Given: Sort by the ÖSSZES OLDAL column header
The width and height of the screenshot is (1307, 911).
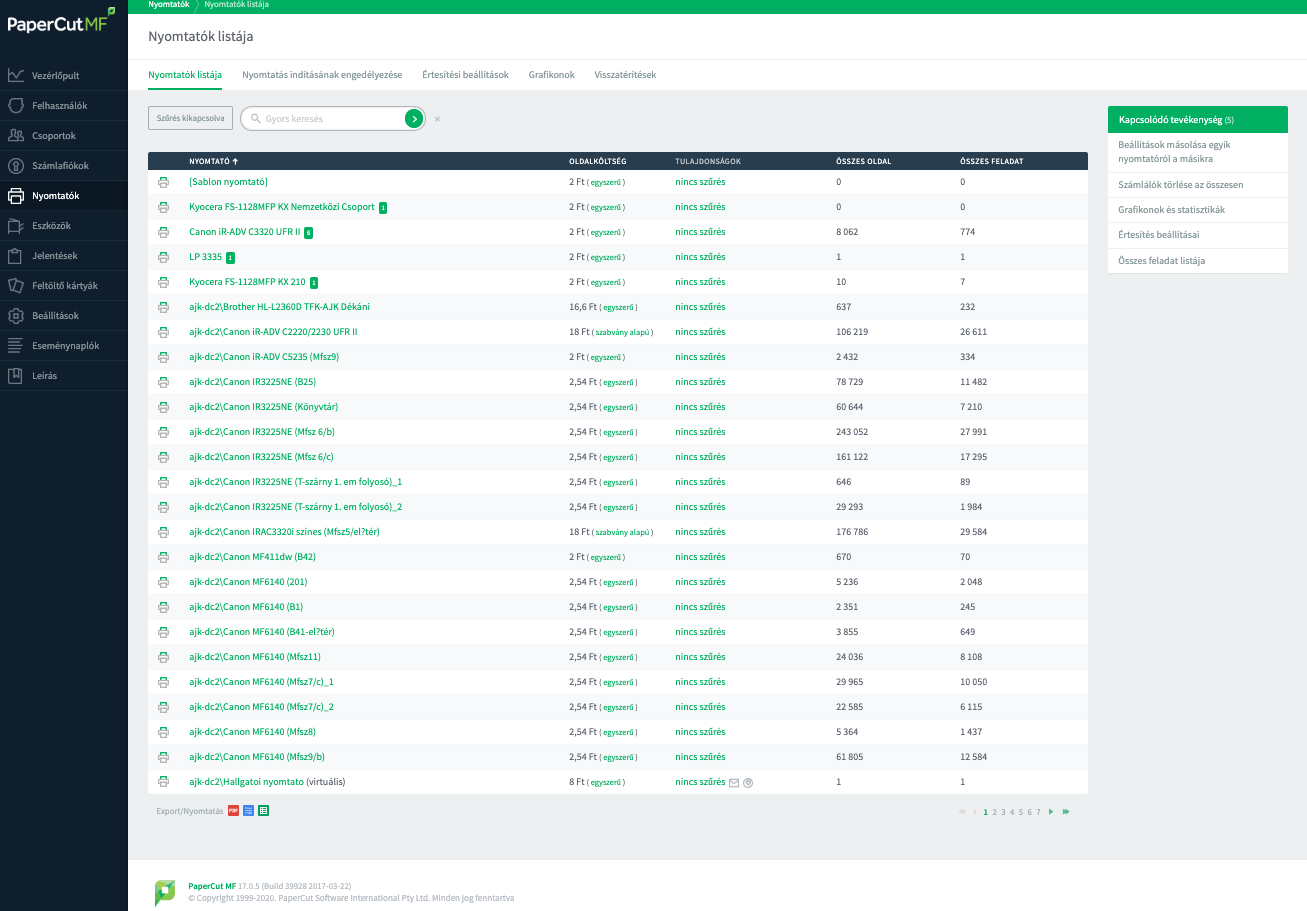Looking at the screenshot, I should [863, 161].
